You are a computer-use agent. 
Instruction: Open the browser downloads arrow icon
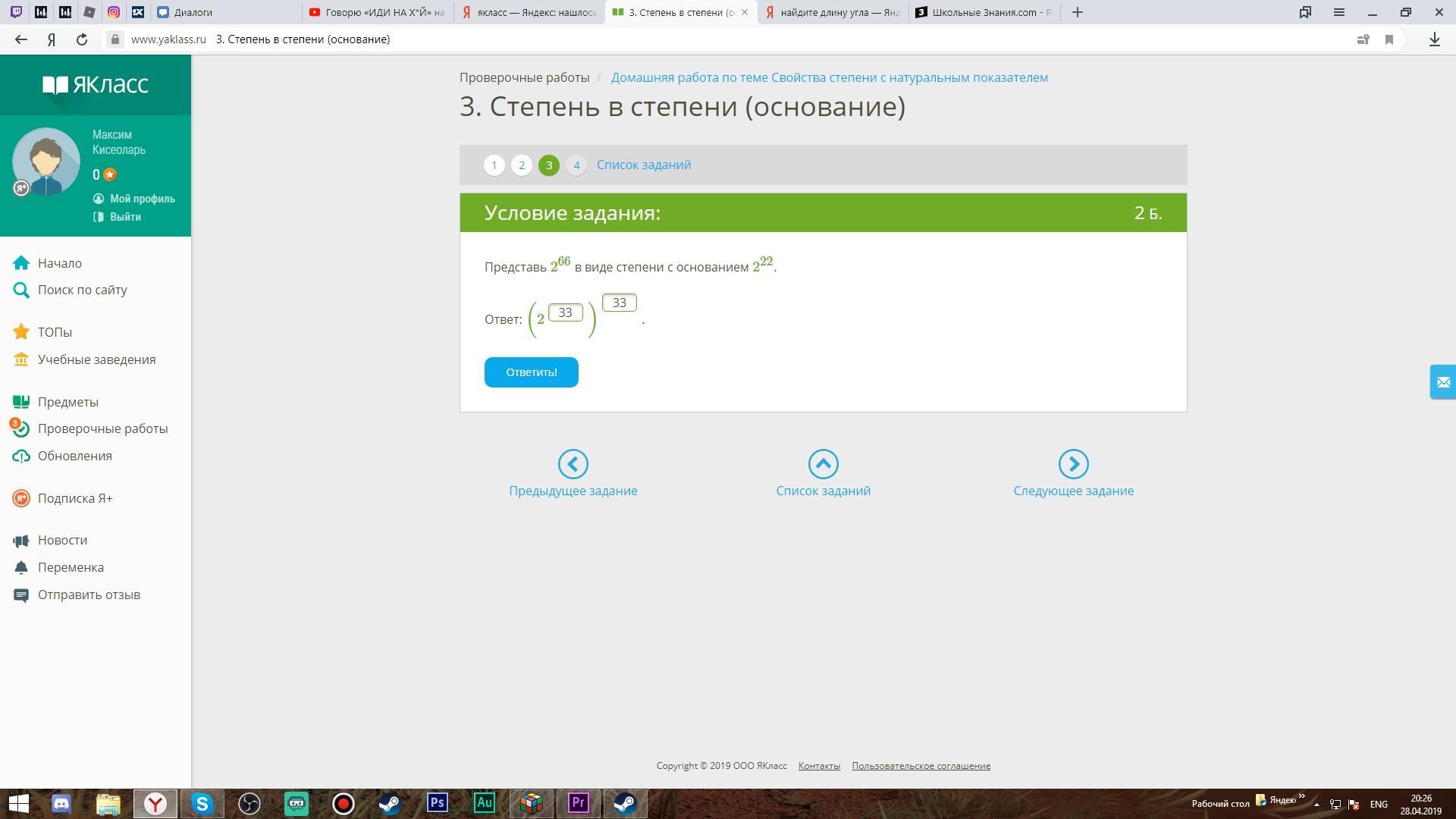click(x=1434, y=39)
